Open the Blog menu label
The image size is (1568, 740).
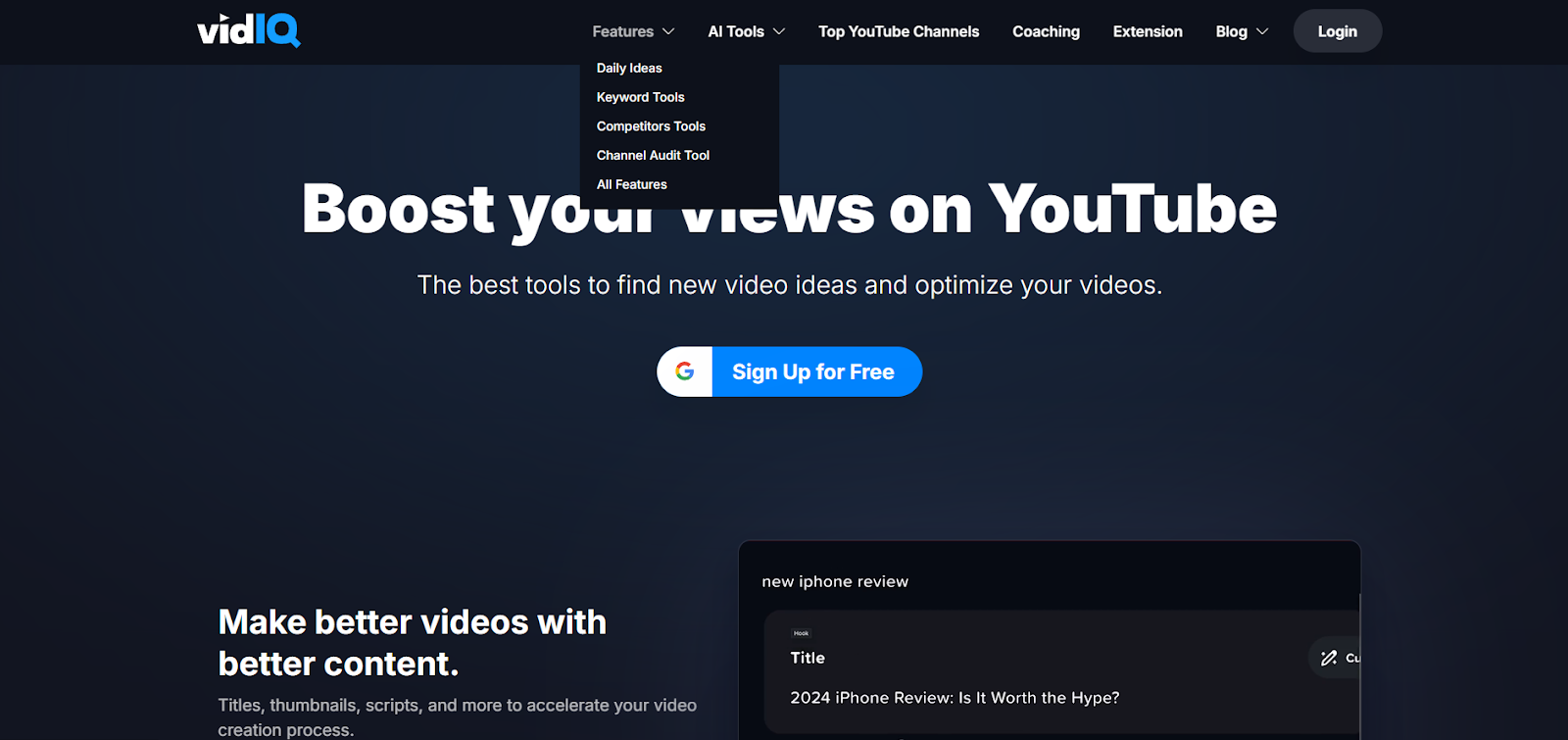1231,31
